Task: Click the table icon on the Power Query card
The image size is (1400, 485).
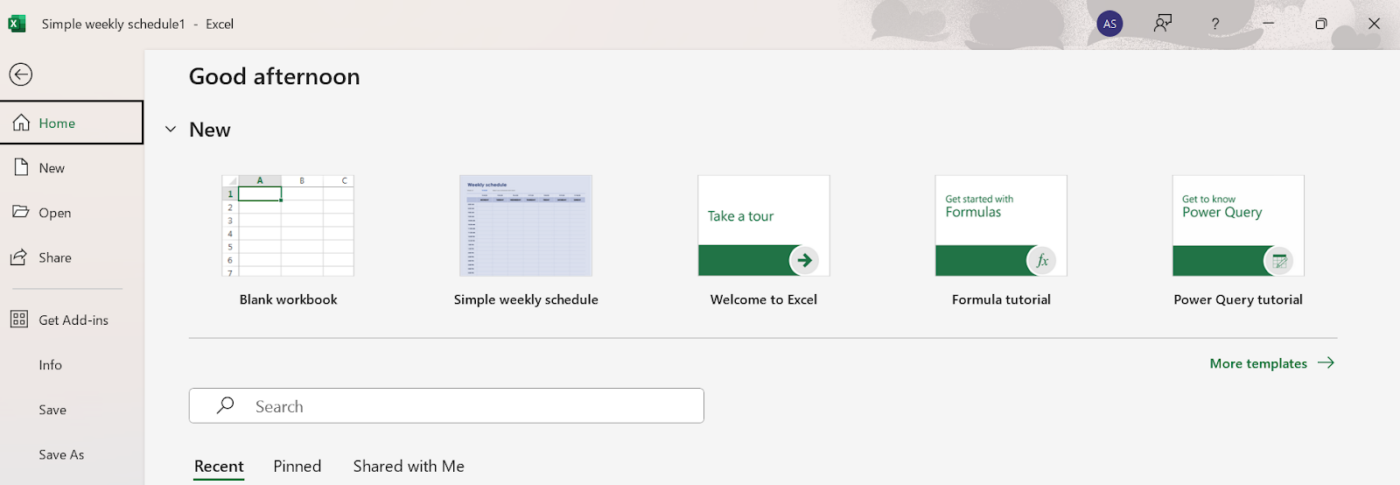Action: pyautogui.click(x=1278, y=261)
